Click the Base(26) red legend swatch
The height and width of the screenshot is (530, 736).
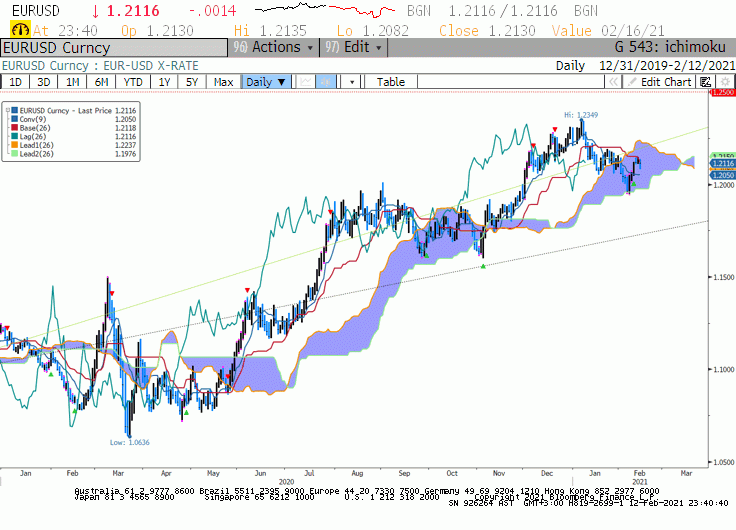coord(15,128)
